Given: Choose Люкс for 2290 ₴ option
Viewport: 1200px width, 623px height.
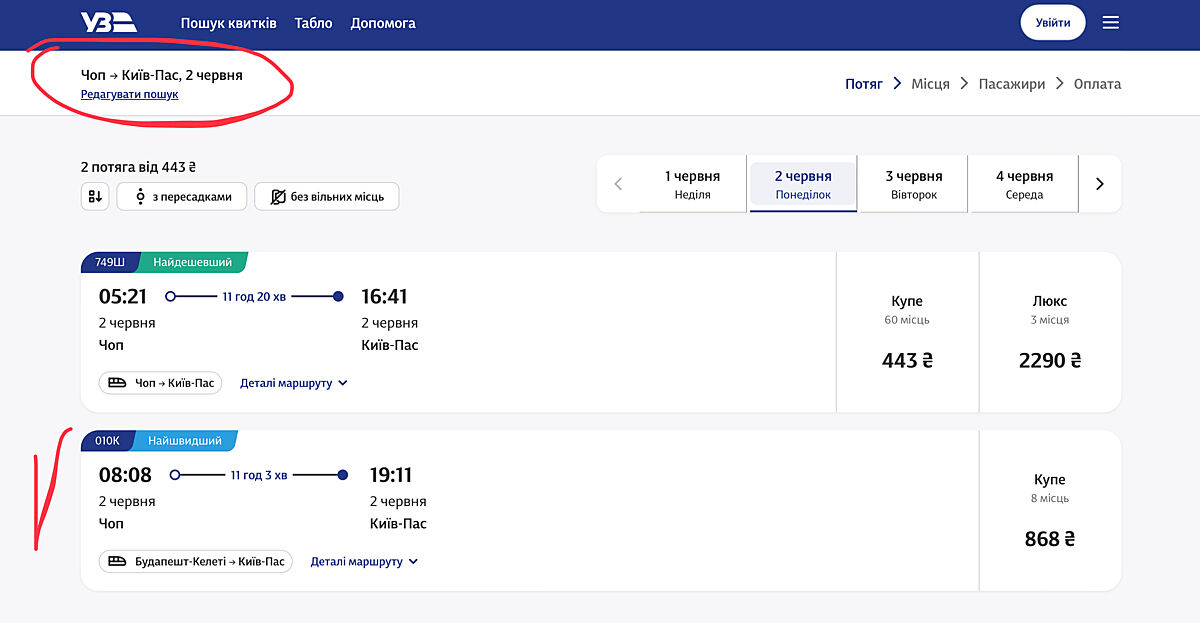Looking at the screenshot, I should (1049, 332).
